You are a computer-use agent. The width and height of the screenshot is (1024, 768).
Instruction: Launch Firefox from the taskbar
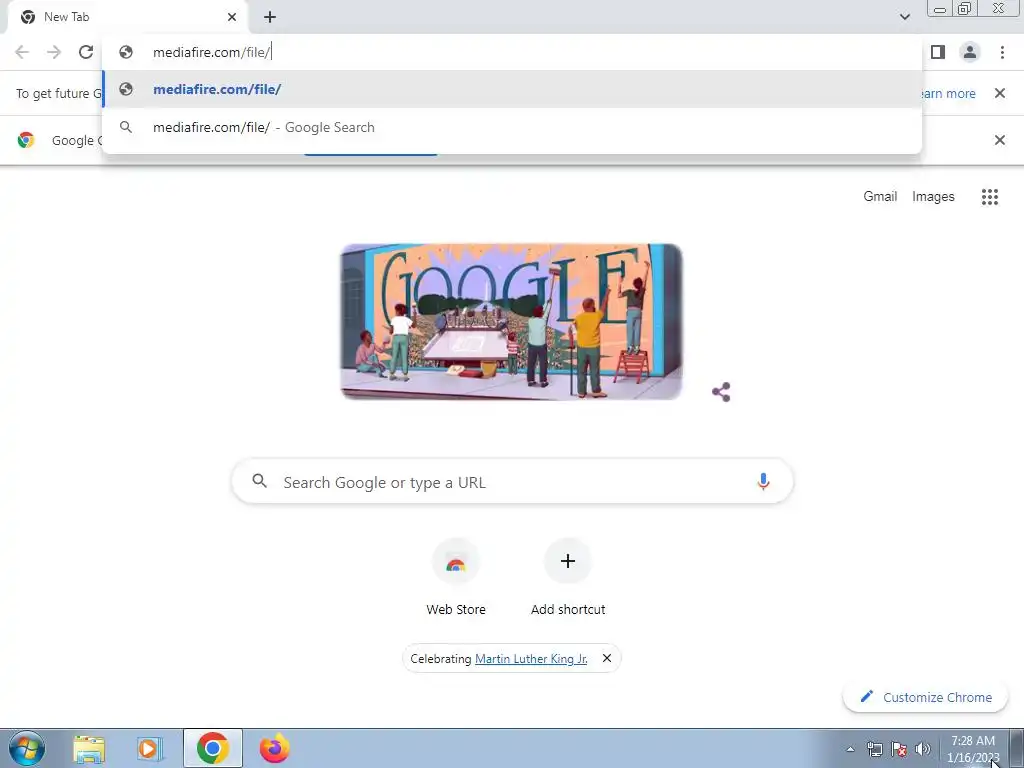274,748
